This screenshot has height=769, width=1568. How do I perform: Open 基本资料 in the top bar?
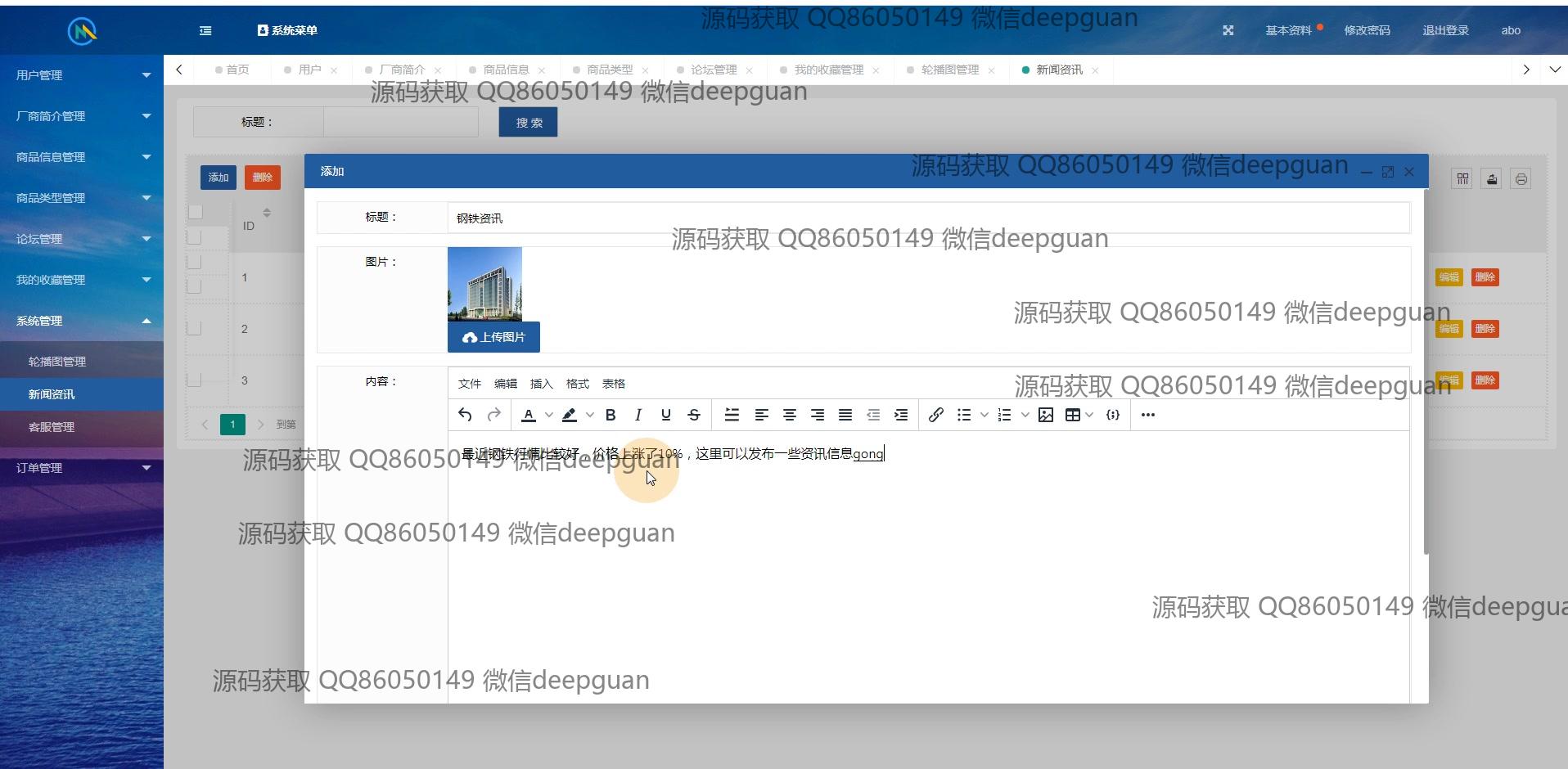pos(1289,30)
